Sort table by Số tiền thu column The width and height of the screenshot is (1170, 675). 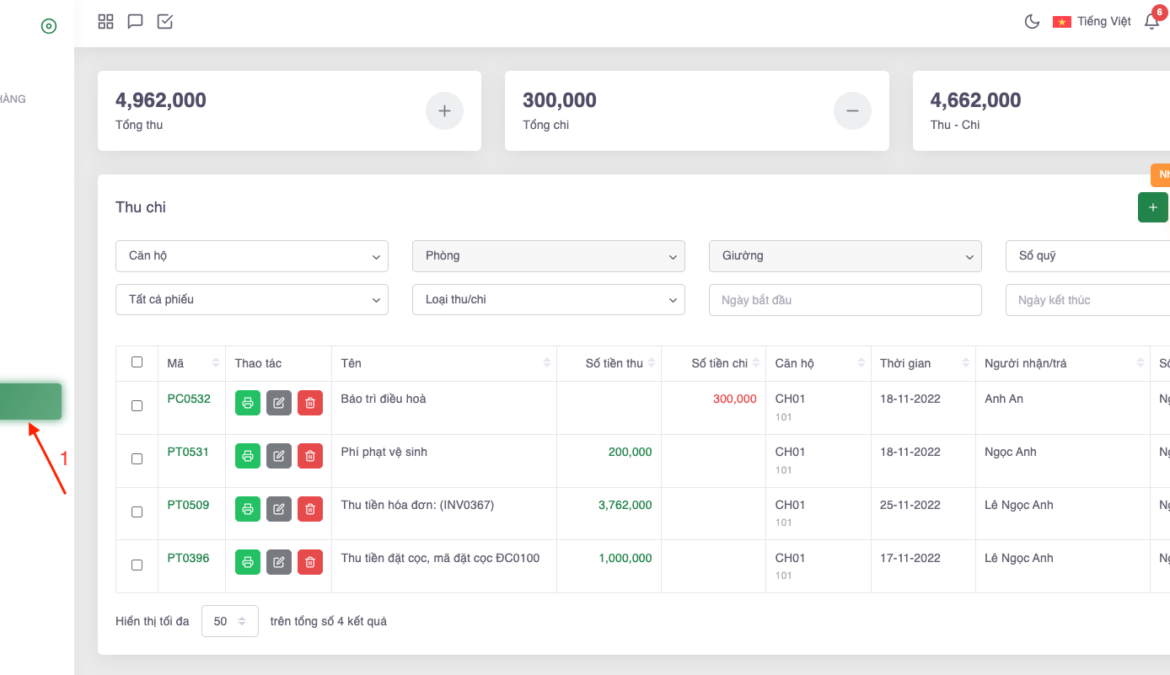pyautogui.click(x=620, y=363)
